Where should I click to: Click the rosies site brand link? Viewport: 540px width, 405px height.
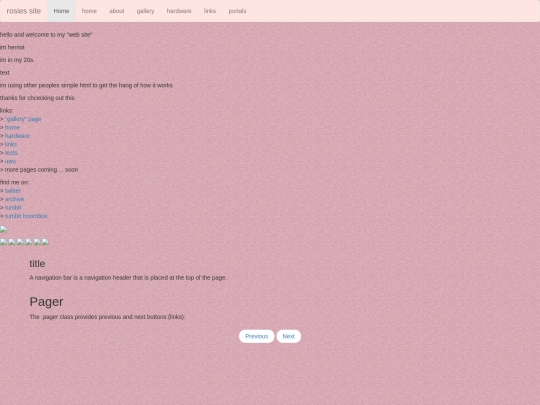click(23, 11)
